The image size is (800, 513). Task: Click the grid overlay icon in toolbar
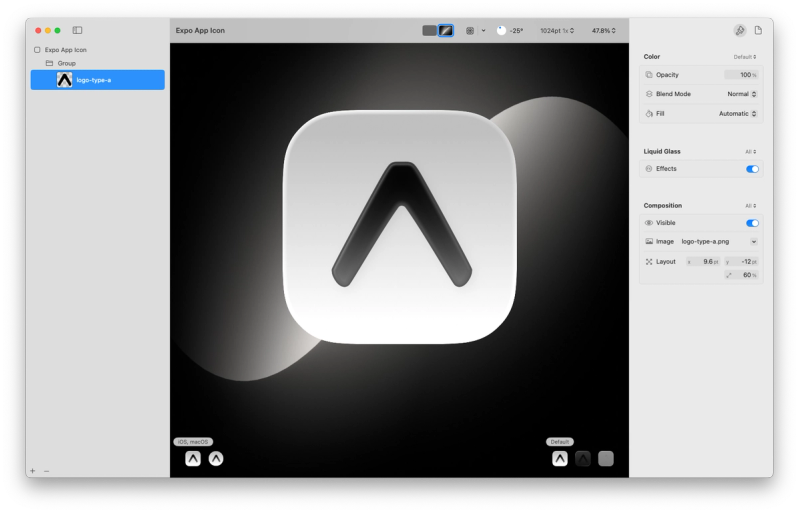point(470,31)
